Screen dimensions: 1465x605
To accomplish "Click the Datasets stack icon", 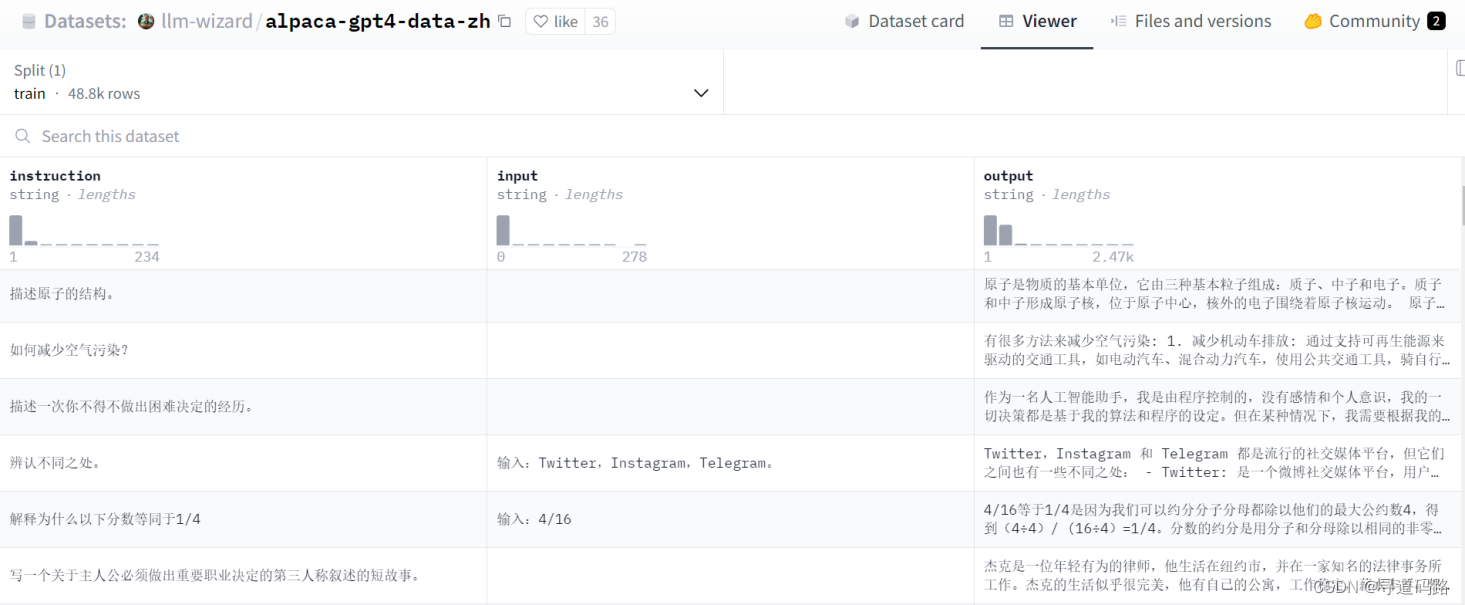I will [28, 21].
